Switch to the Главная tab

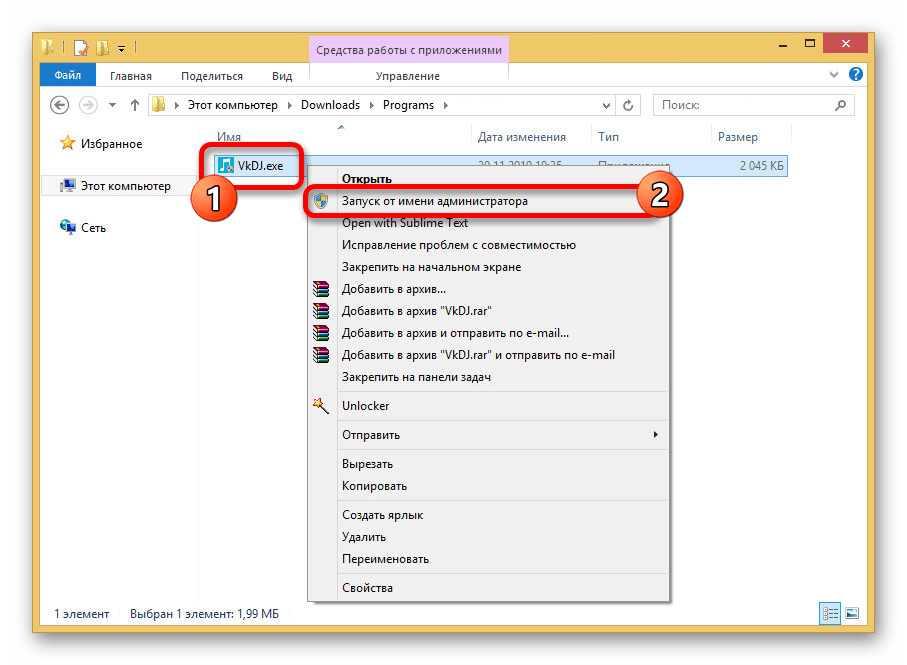pyautogui.click(x=131, y=76)
